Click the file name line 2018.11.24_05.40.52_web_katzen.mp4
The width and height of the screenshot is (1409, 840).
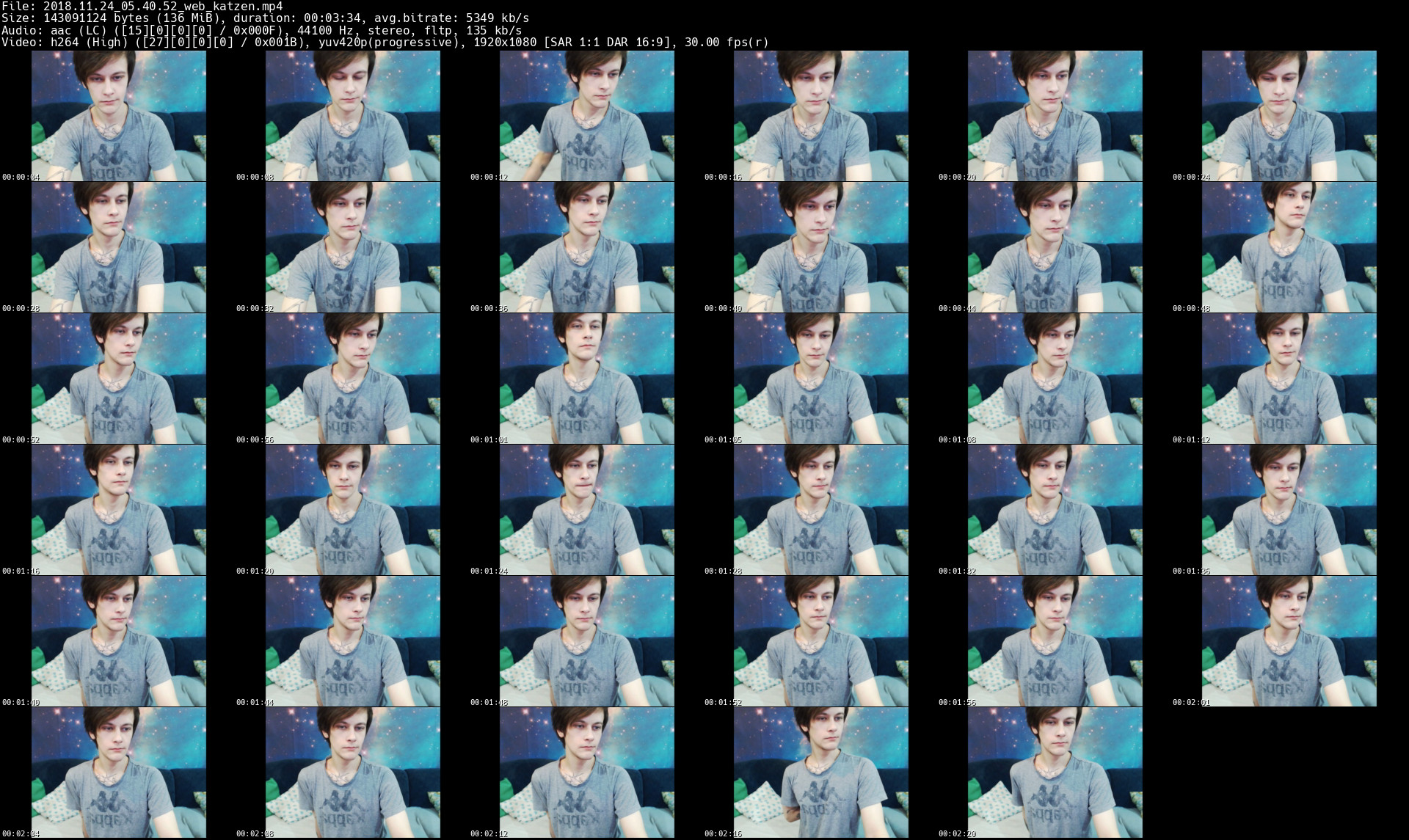[x=142, y=6]
